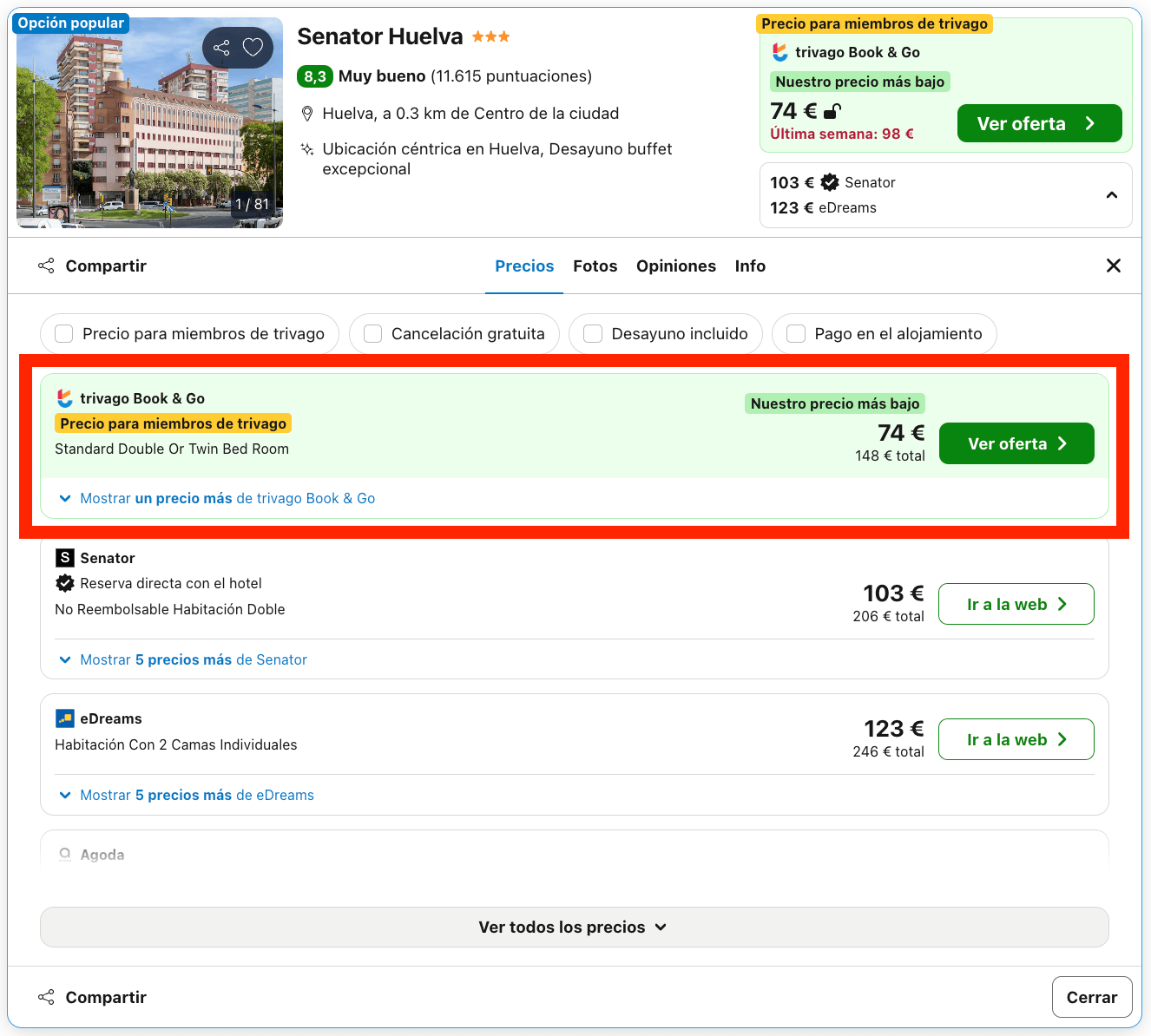Click the 123 € eDreams summary line
Viewport: 1151px width, 1036px height.
(823, 207)
